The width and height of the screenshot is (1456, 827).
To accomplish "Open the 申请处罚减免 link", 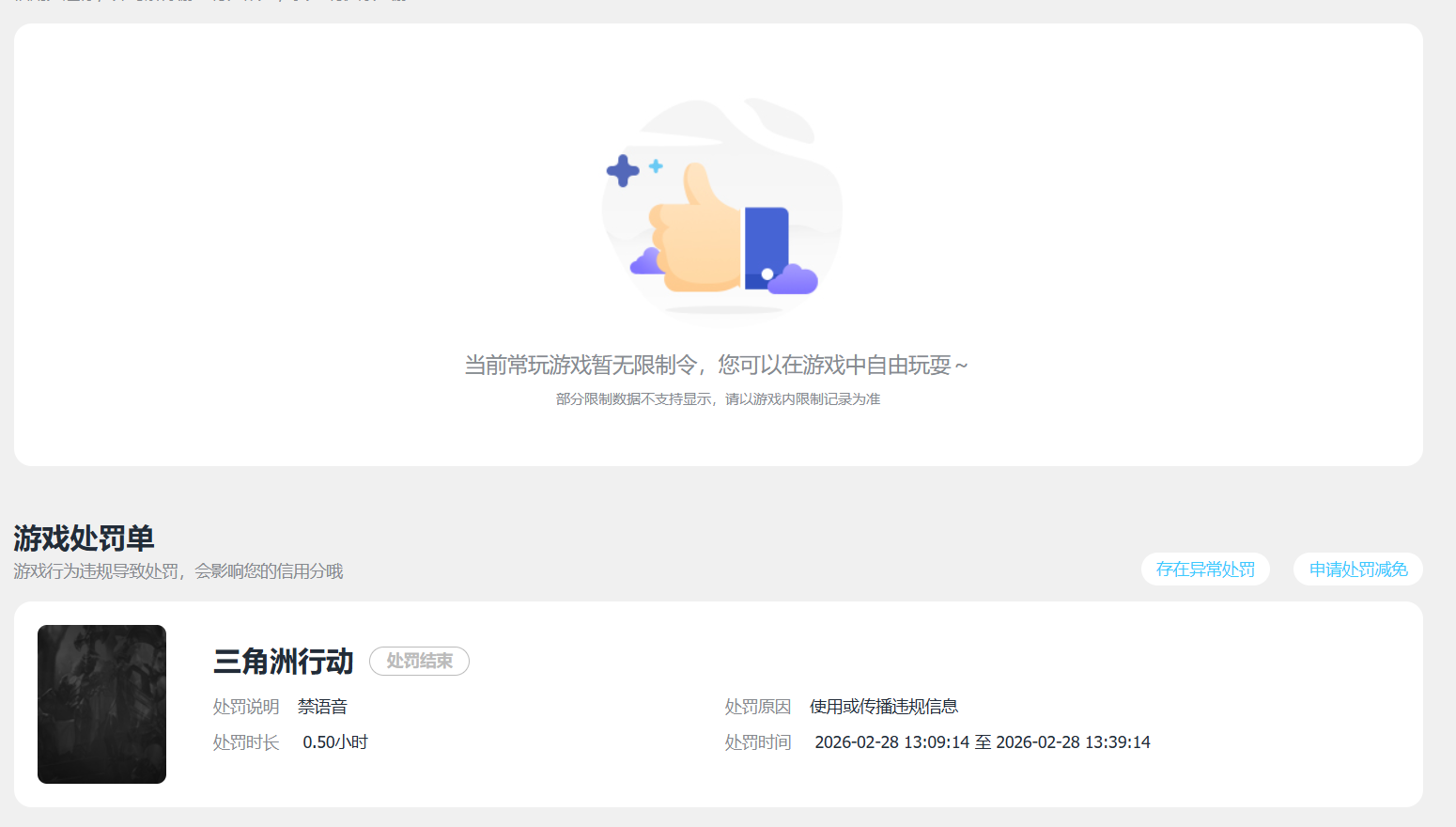I will click(1358, 570).
